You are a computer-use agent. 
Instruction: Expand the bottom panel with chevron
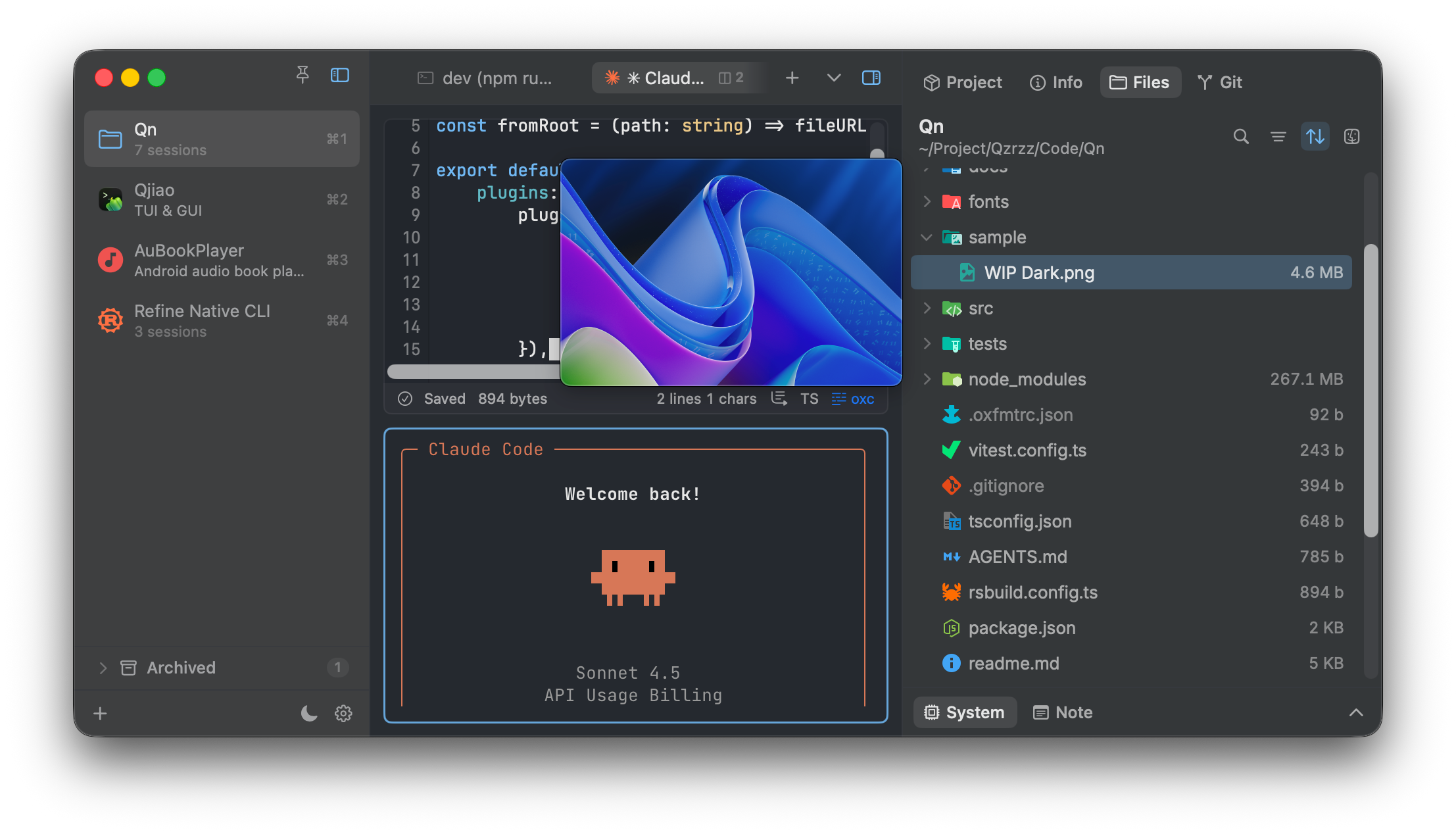1356,712
